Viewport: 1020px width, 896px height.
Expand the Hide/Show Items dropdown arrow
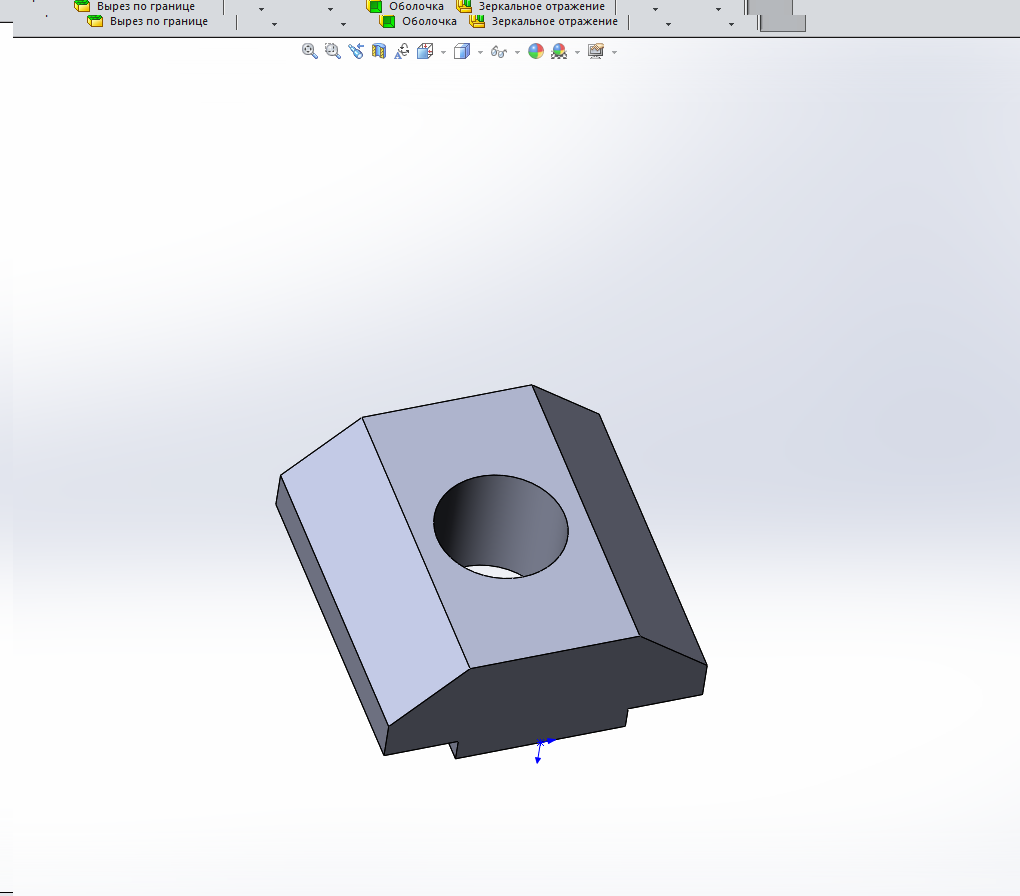click(517, 52)
